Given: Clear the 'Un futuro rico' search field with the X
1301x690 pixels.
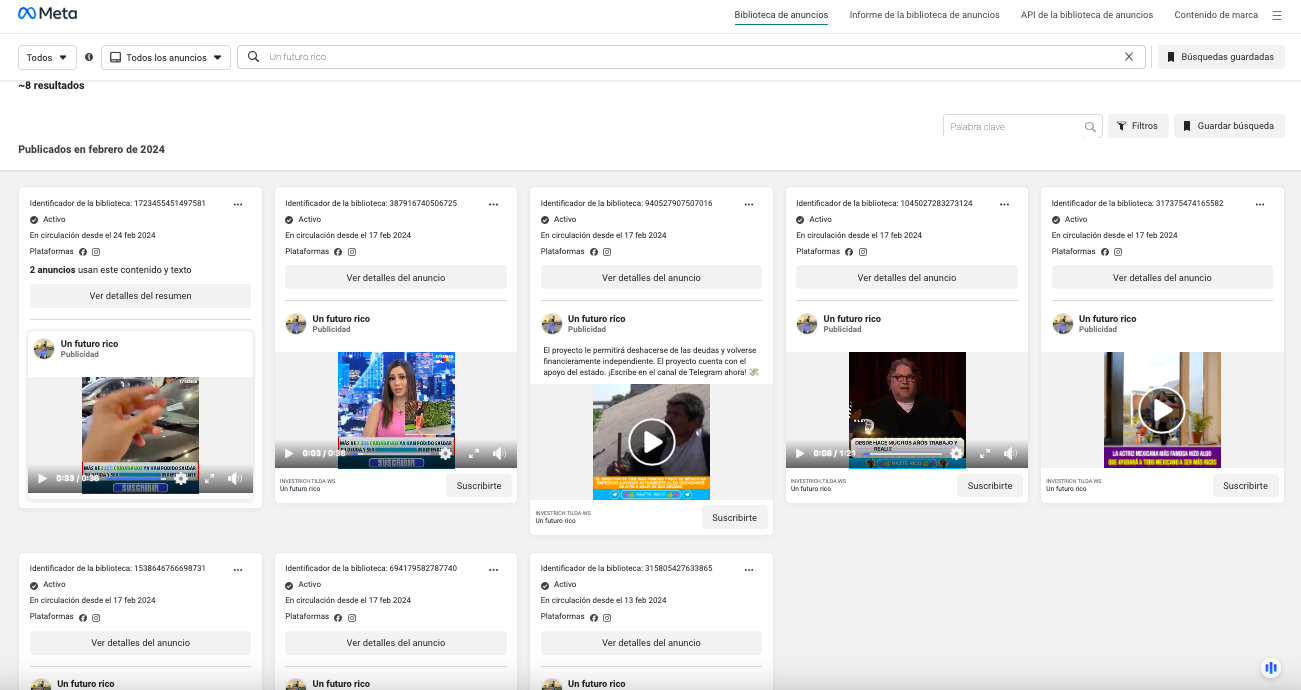Looking at the screenshot, I should [x=1129, y=57].
